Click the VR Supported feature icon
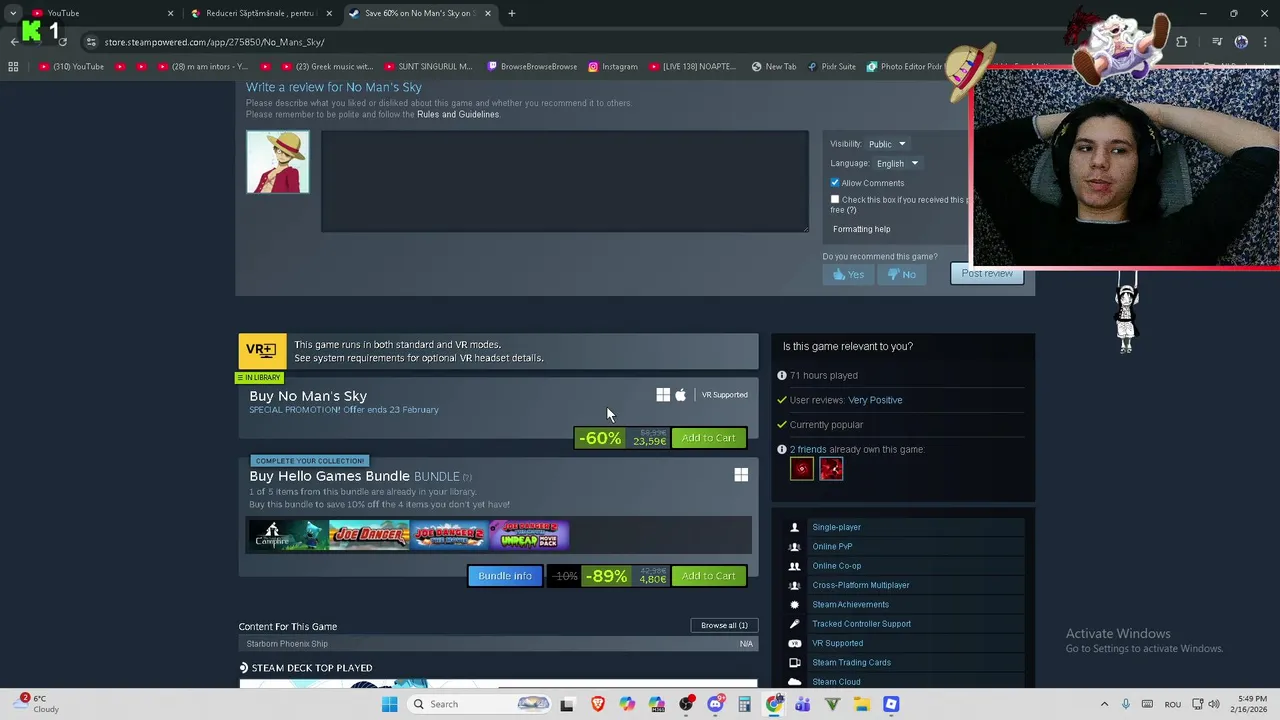The height and width of the screenshot is (720, 1280). coord(795,643)
